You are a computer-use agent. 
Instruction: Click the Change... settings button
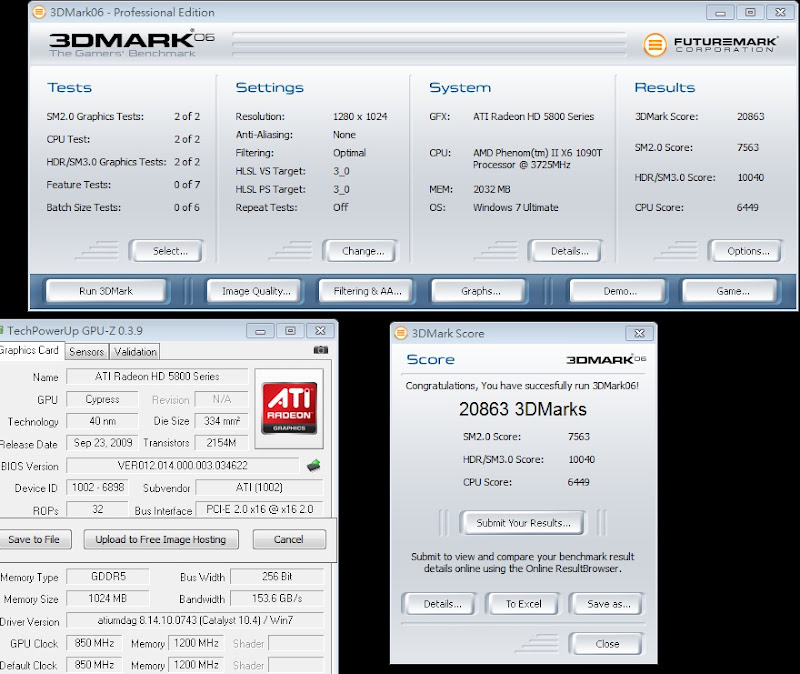coord(361,251)
